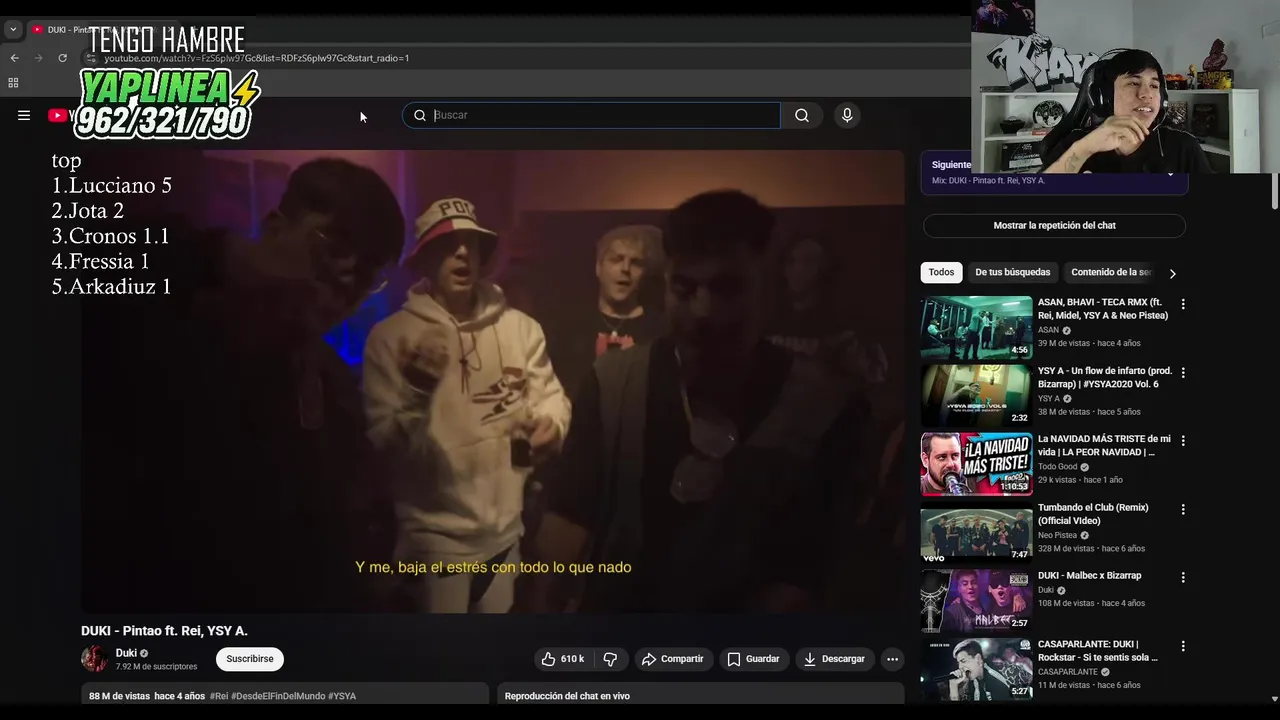Click inside the Buscar search field
This screenshot has height=720, width=1280.
[591, 115]
